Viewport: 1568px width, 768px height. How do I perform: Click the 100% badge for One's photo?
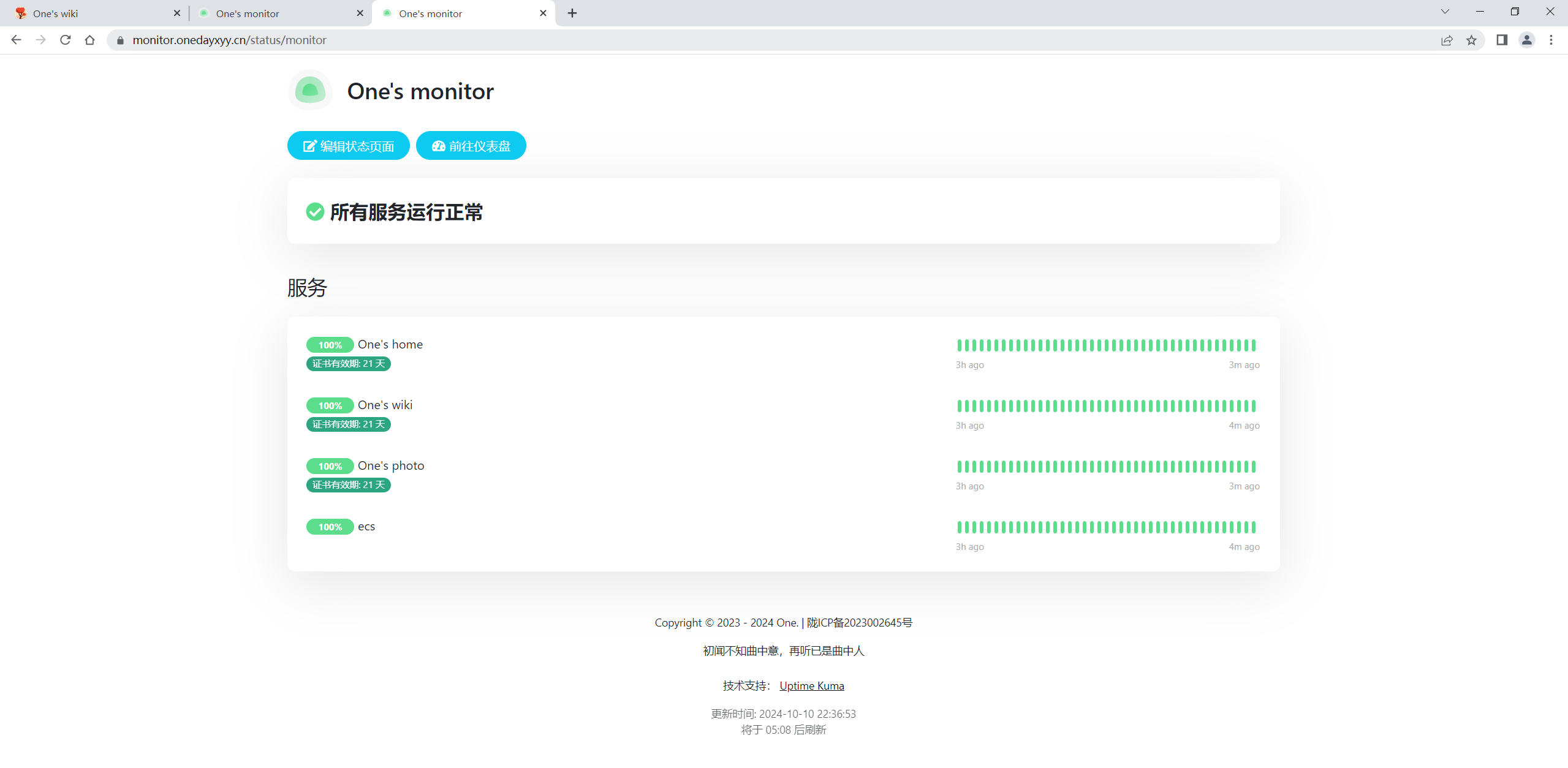pyautogui.click(x=330, y=466)
